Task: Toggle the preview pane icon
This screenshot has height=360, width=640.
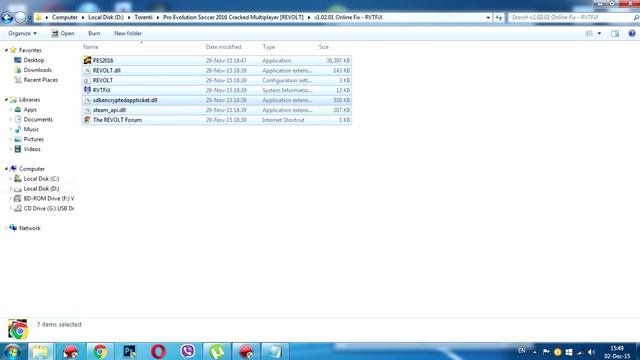Action: click(x=615, y=33)
